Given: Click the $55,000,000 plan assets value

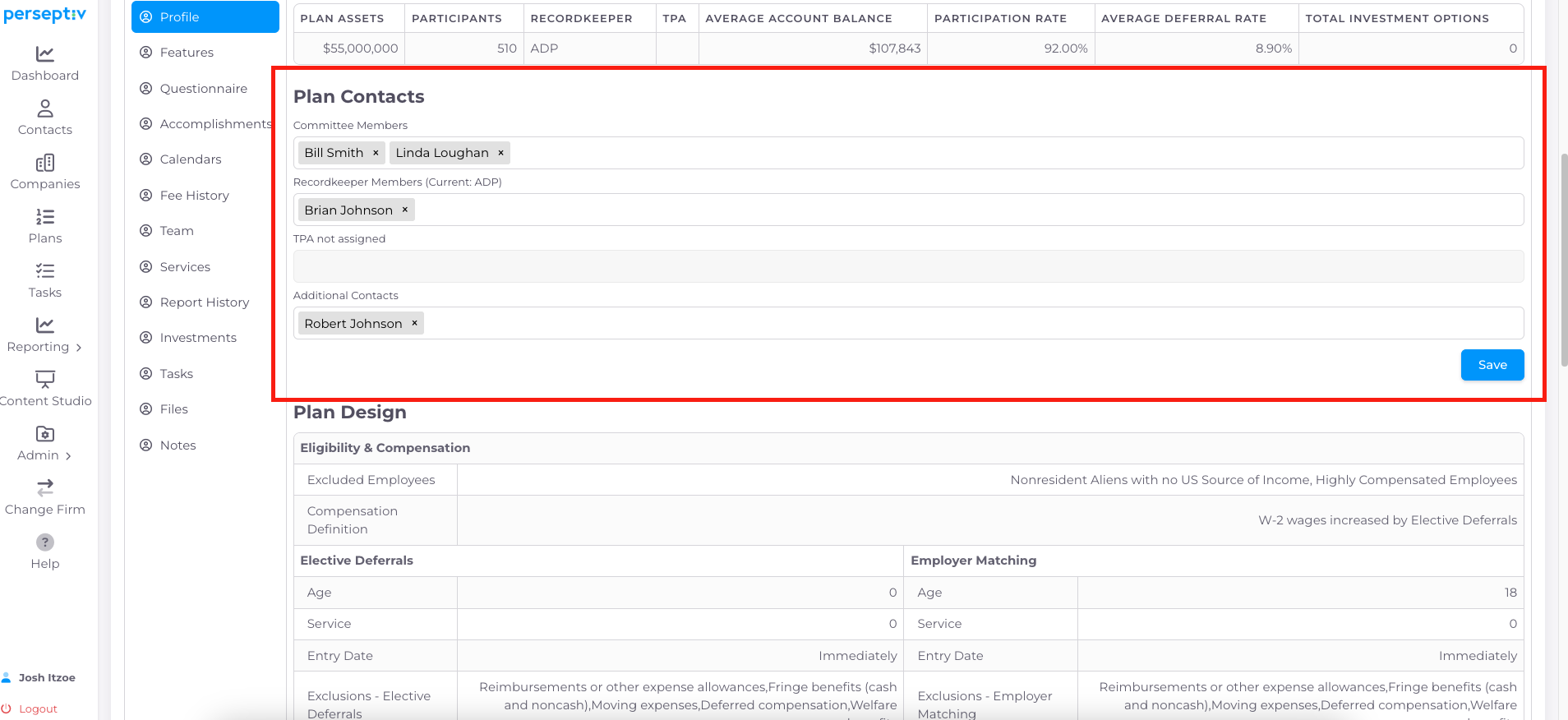Looking at the screenshot, I should pos(360,48).
